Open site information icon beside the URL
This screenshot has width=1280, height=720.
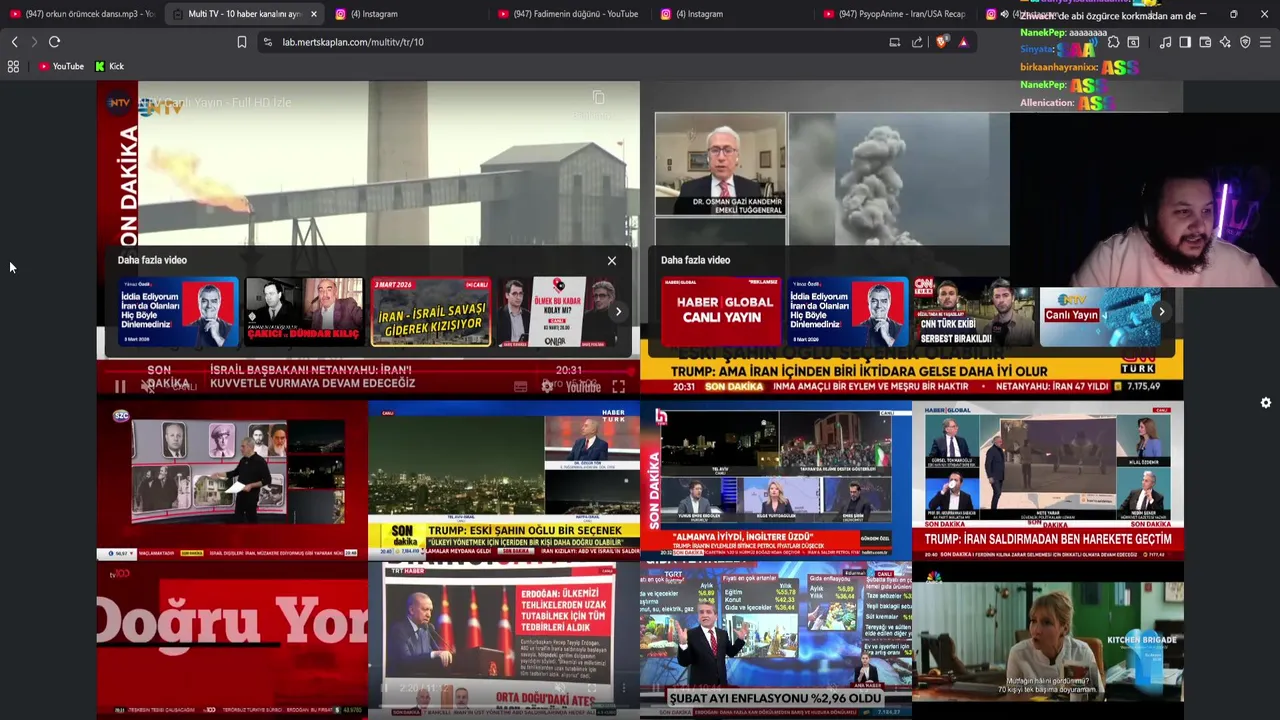[x=267, y=42]
